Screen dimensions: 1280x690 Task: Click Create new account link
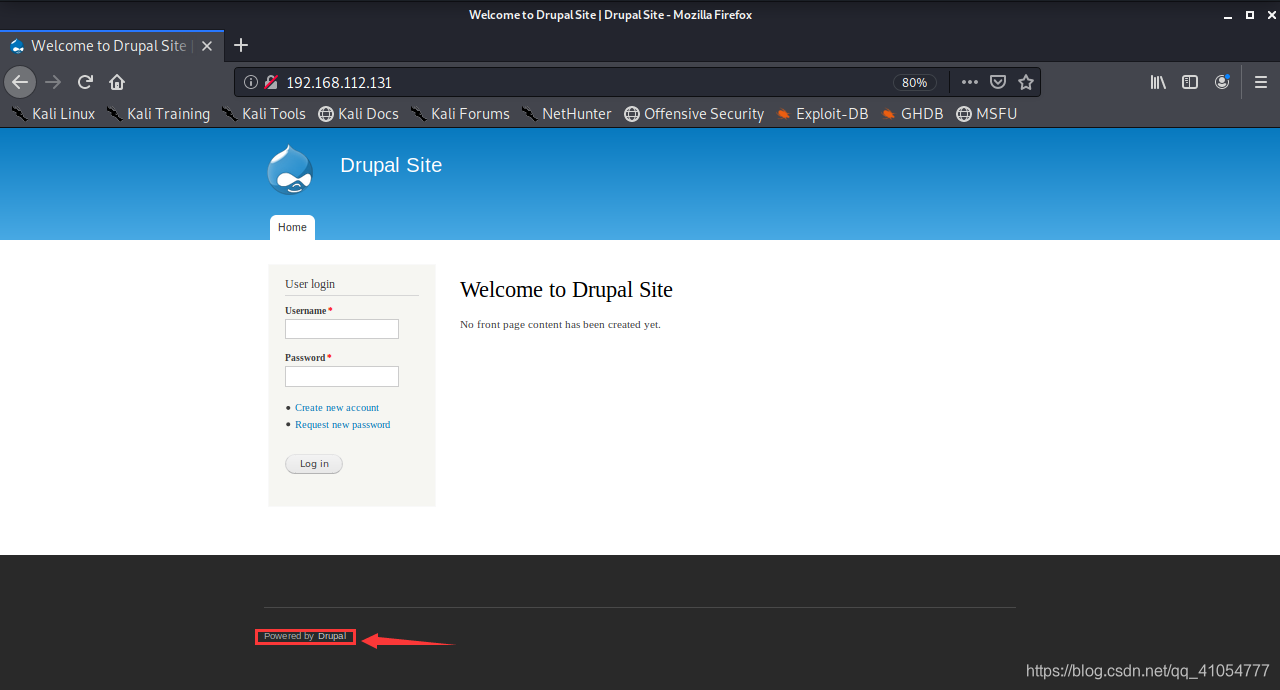[337, 408]
